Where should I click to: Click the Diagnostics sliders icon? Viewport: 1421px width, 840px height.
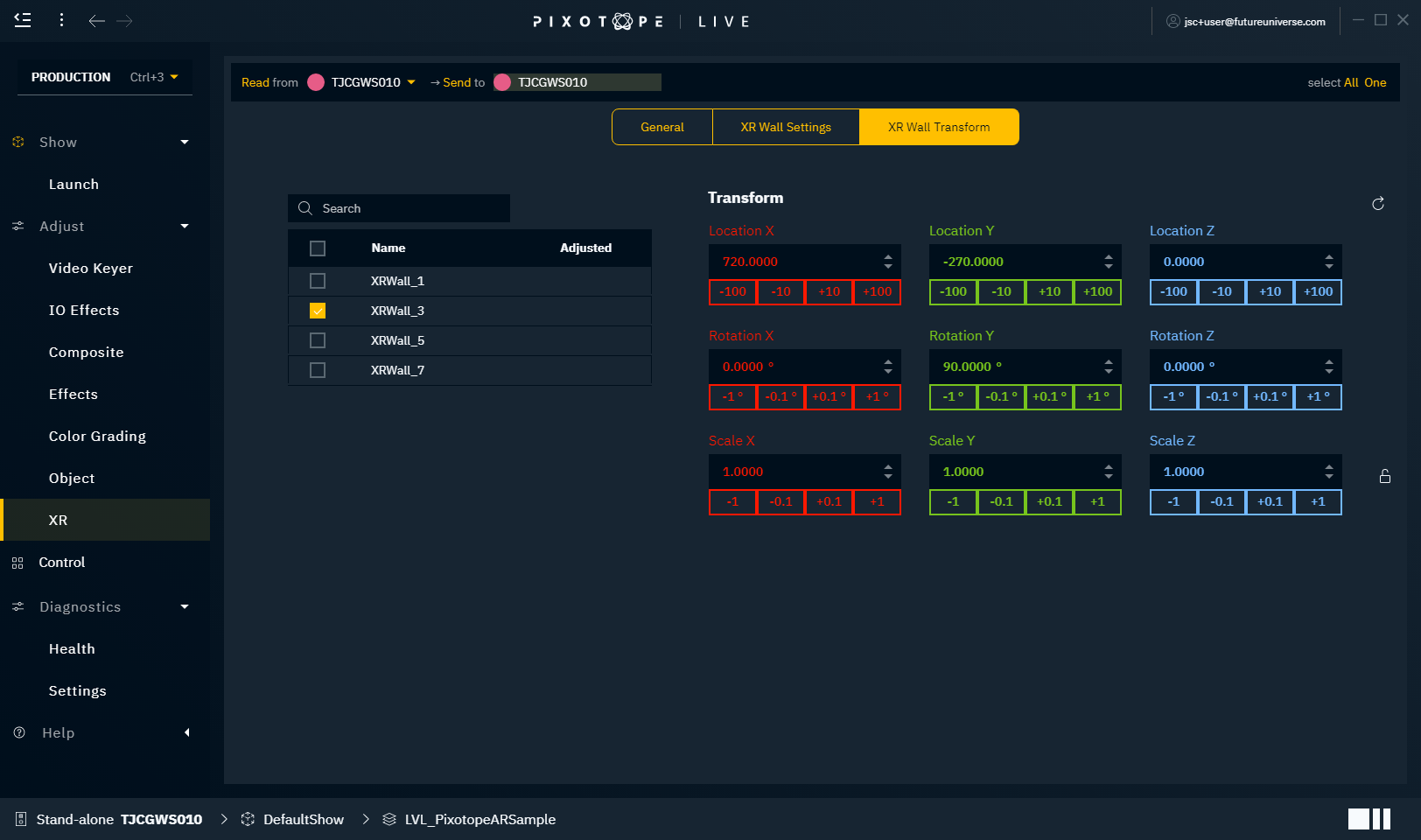(x=18, y=606)
